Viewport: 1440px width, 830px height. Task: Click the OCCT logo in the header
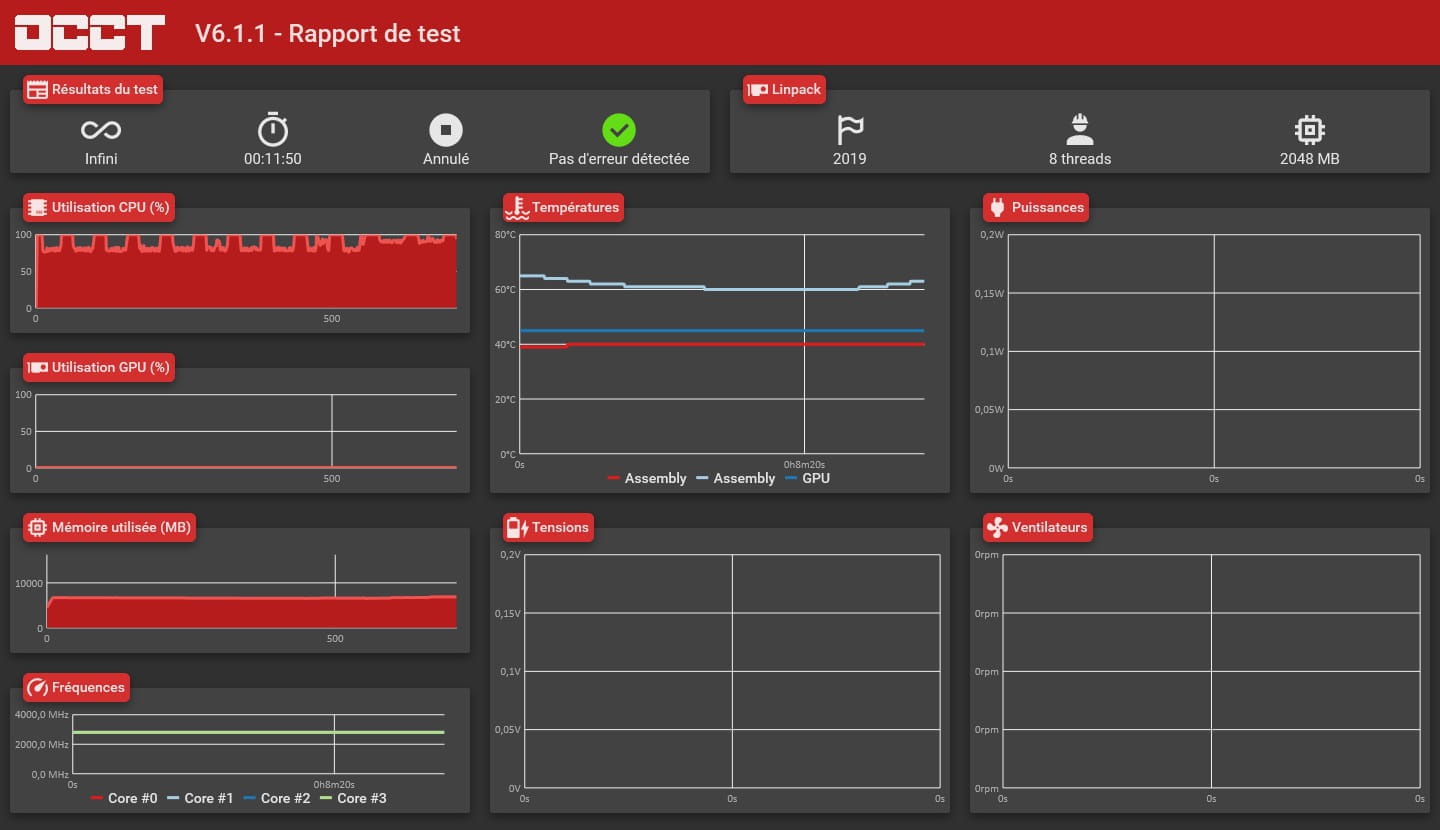pyautogui.click(x=90, y=33)
